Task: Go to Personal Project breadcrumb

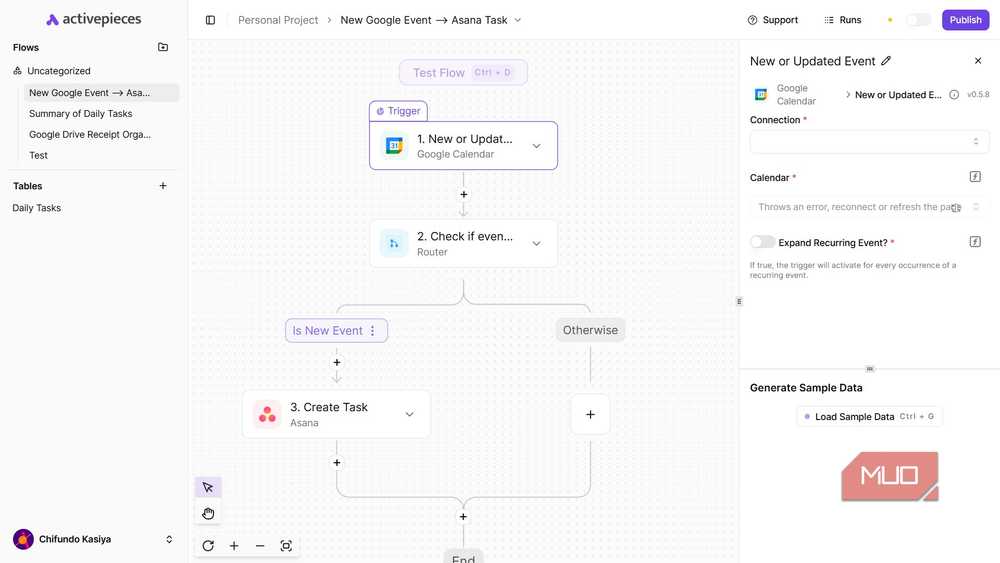Action: click(278, 20)
